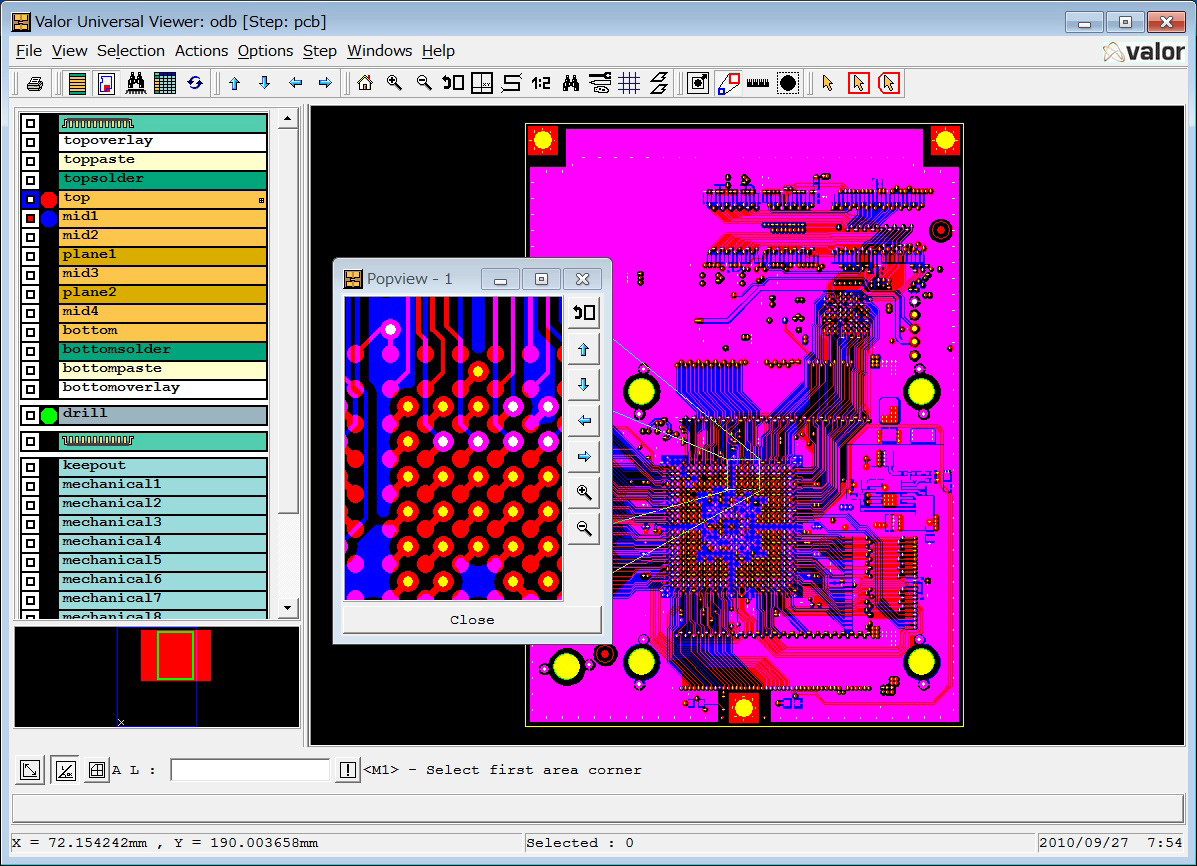Select the mechanical3 layer row
Screen dimensions: 1197x866
tap(163, 523)
